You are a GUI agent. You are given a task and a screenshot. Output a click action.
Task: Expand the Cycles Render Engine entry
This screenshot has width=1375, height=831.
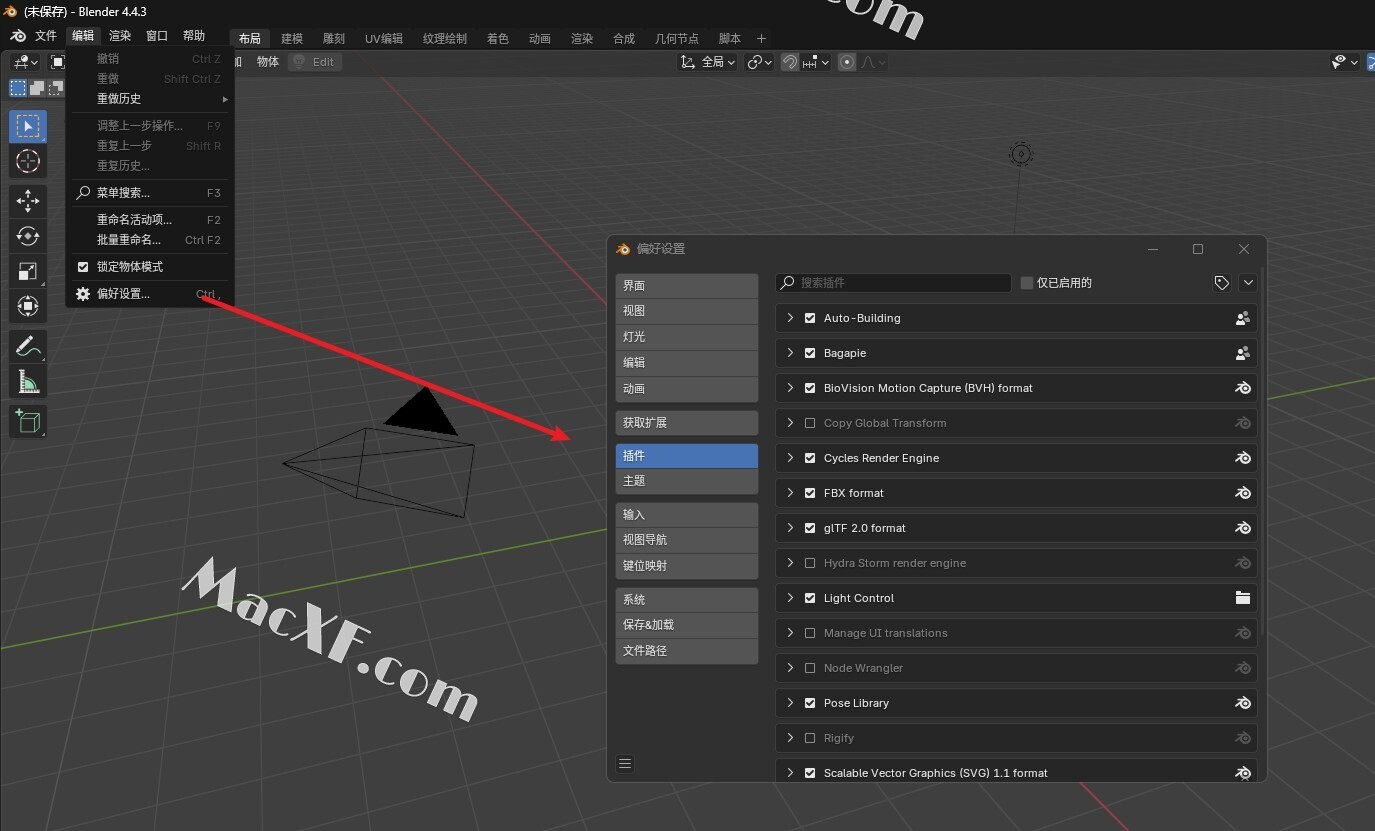(x=790, y=458)
